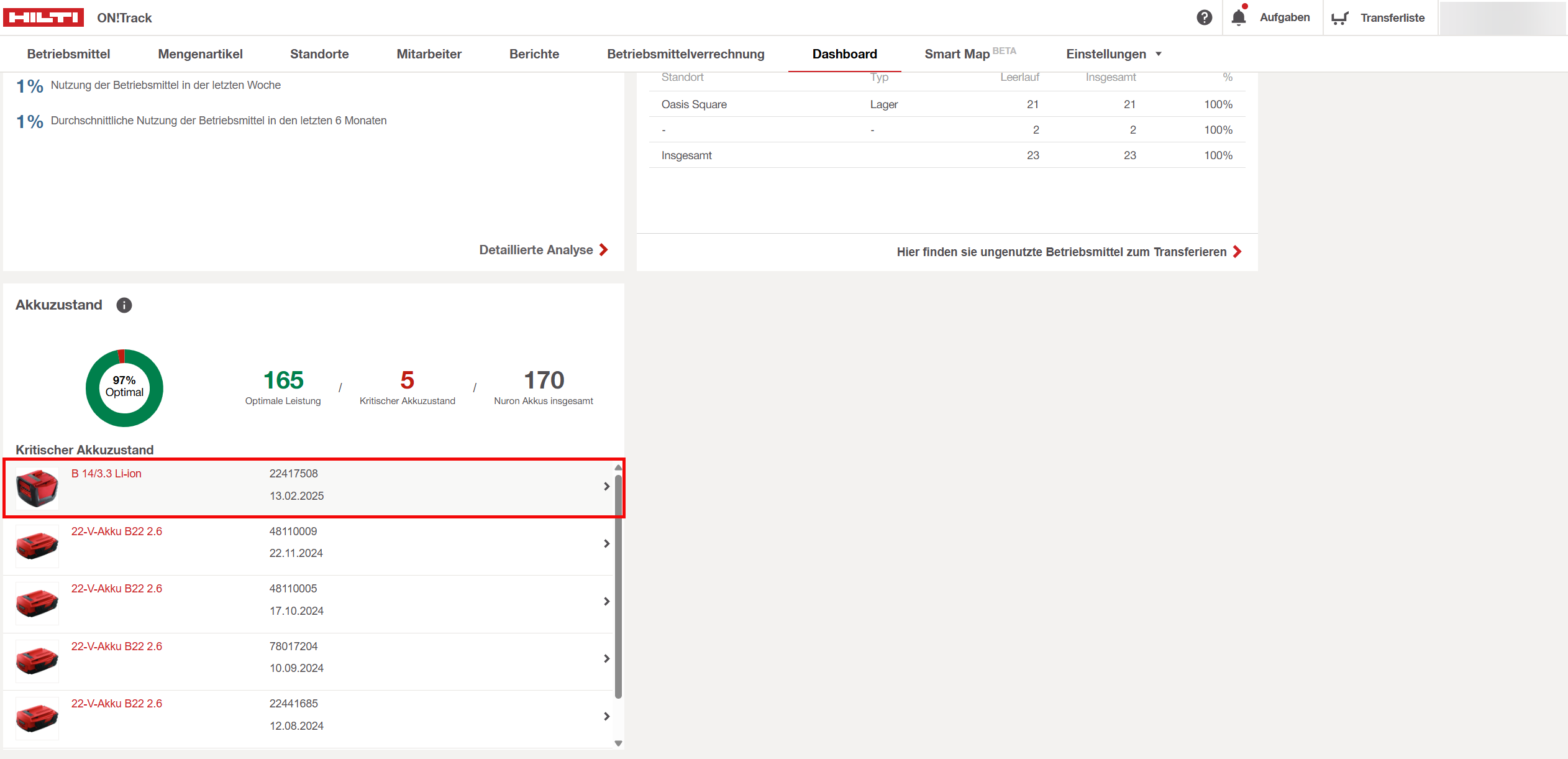Screen dimensions: 1568x759
Task: Click scroll down arrow of battery list
Action: point(618,743)
